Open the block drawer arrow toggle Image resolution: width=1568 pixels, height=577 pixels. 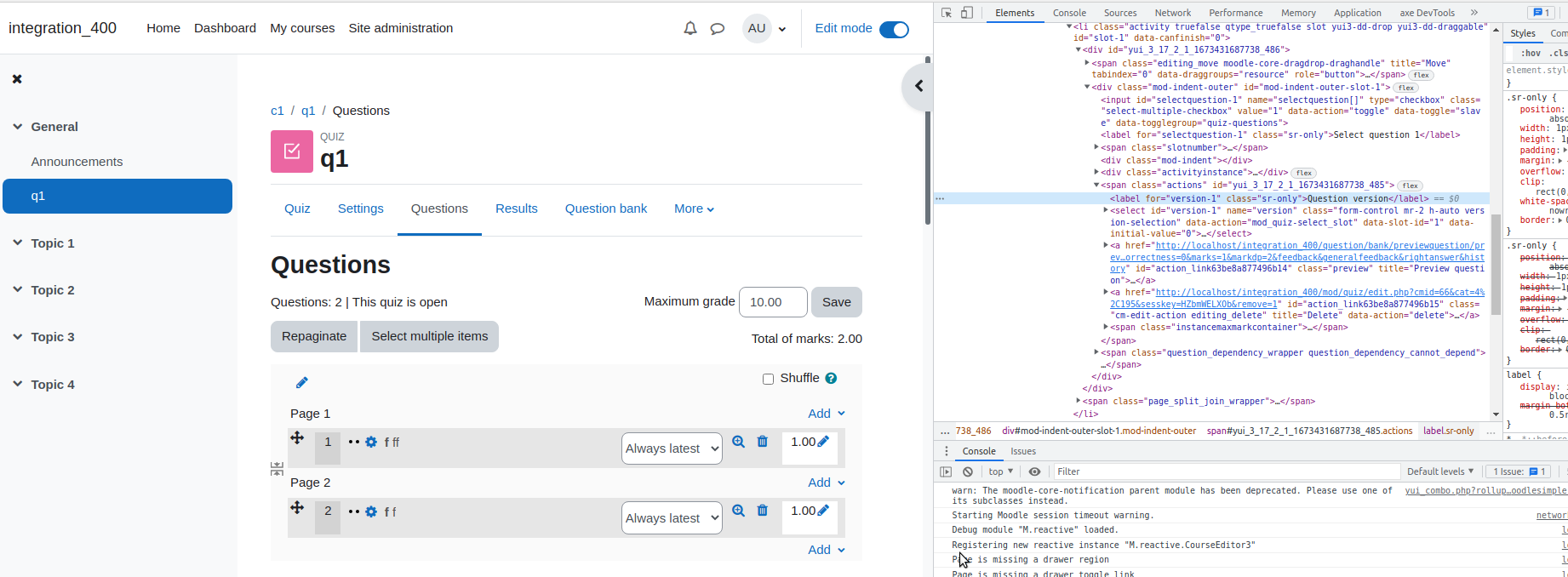click(918, 86)
